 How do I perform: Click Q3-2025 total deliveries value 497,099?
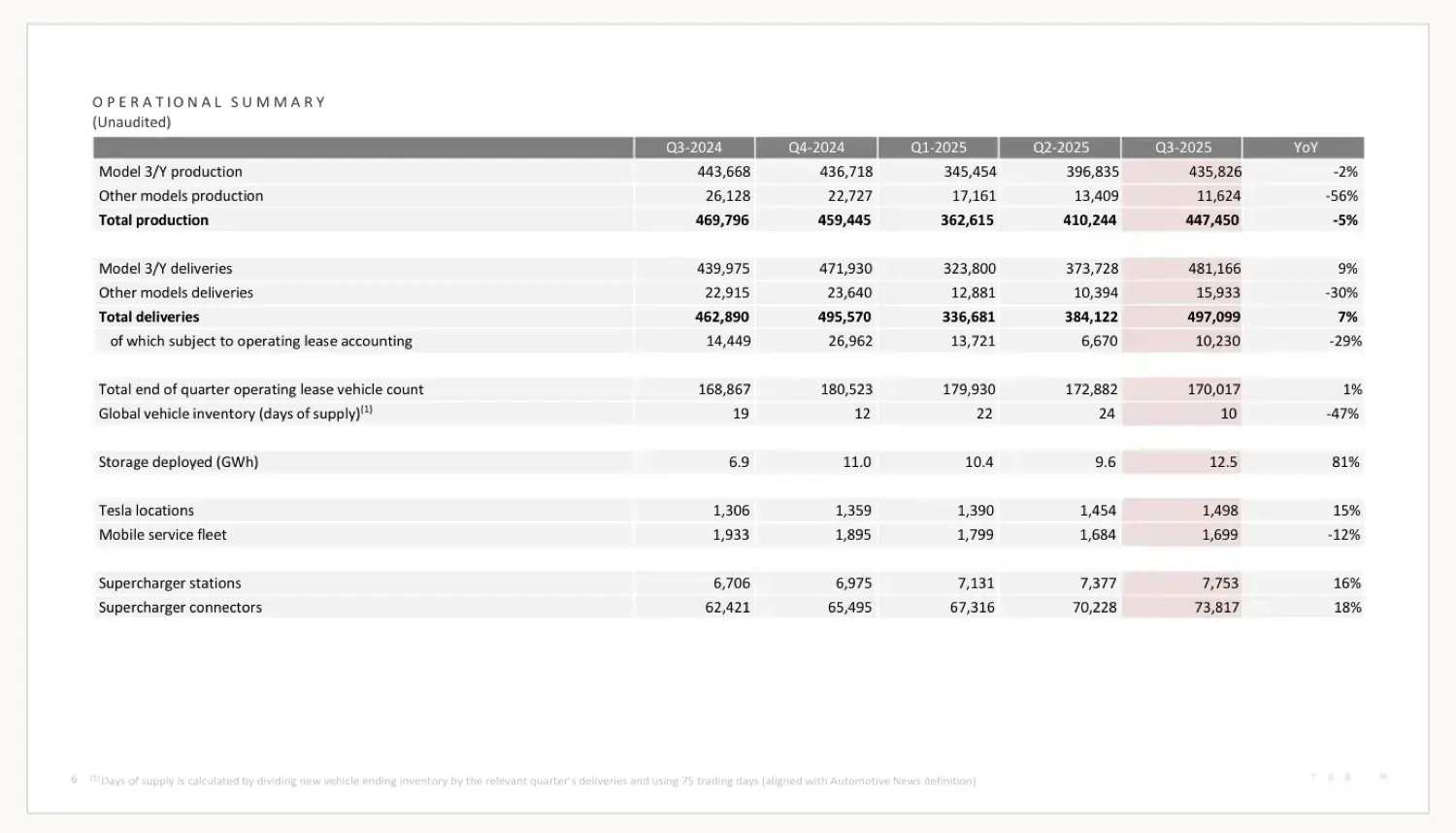coord(1212,317)
